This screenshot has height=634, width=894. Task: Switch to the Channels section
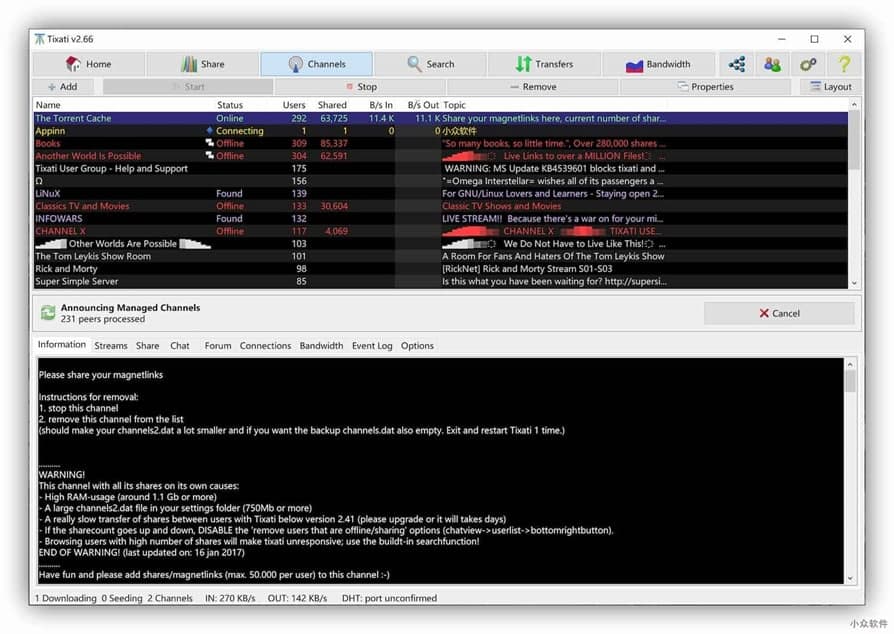316,64
